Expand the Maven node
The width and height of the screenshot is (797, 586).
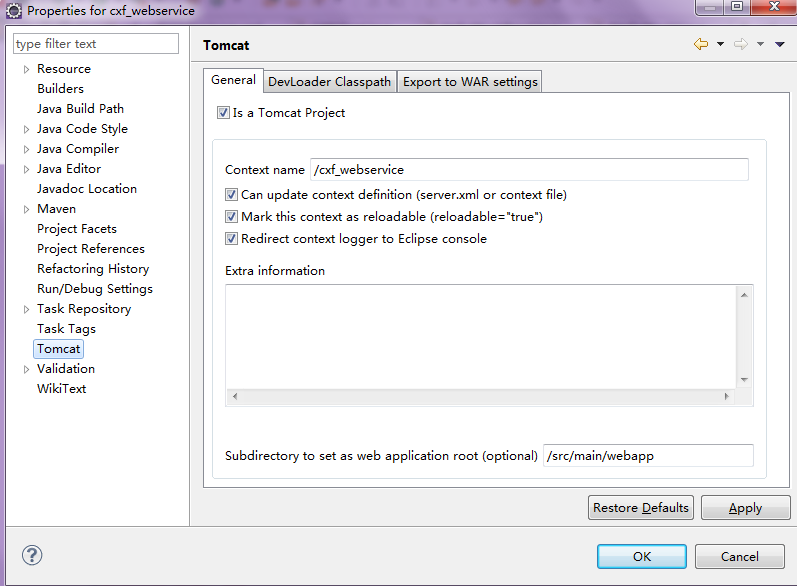[x=26, y=209]
